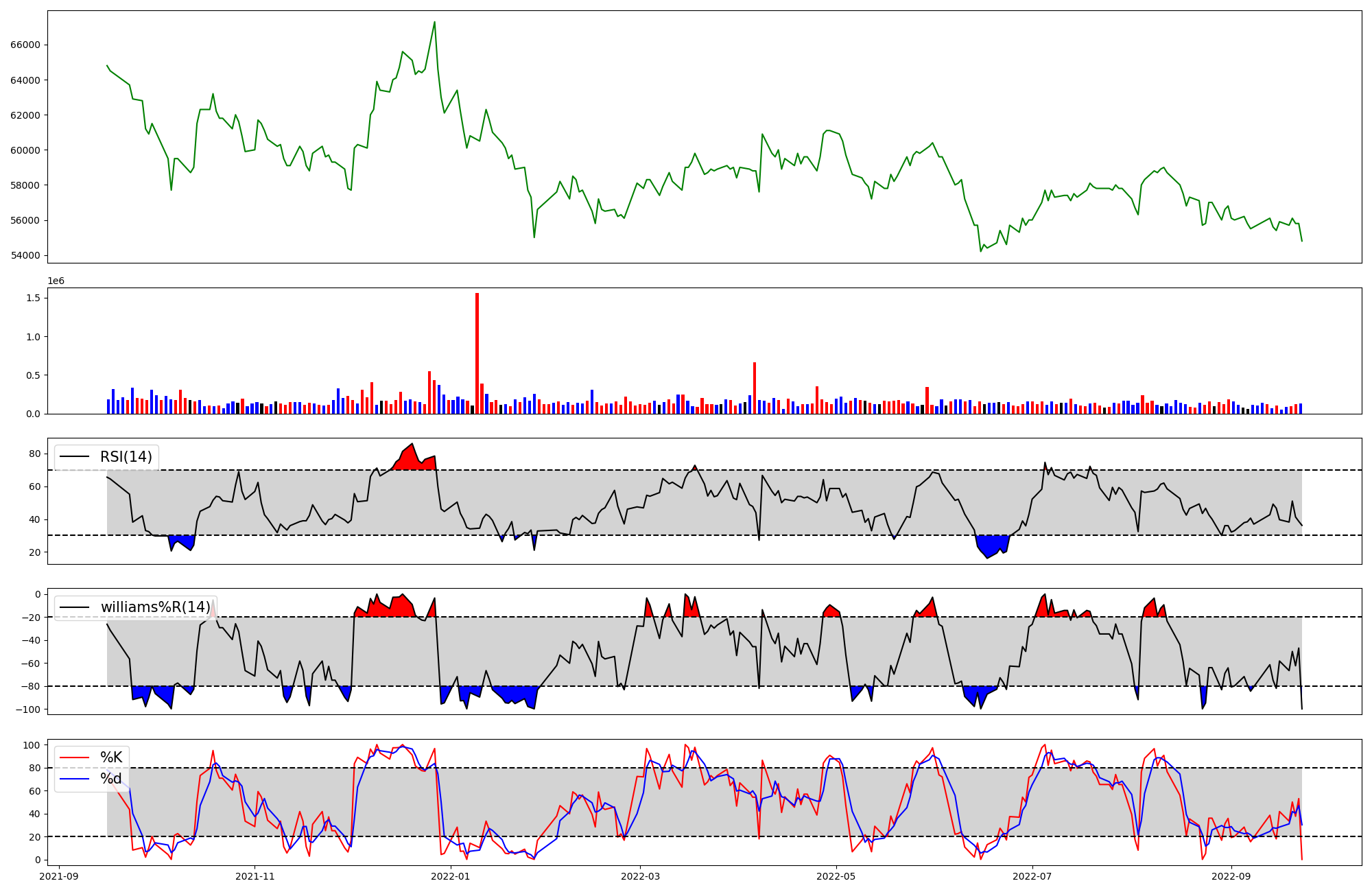Click the 2021-09 x-axis date label
This screenshot has width=1372, height=892.
59,876
